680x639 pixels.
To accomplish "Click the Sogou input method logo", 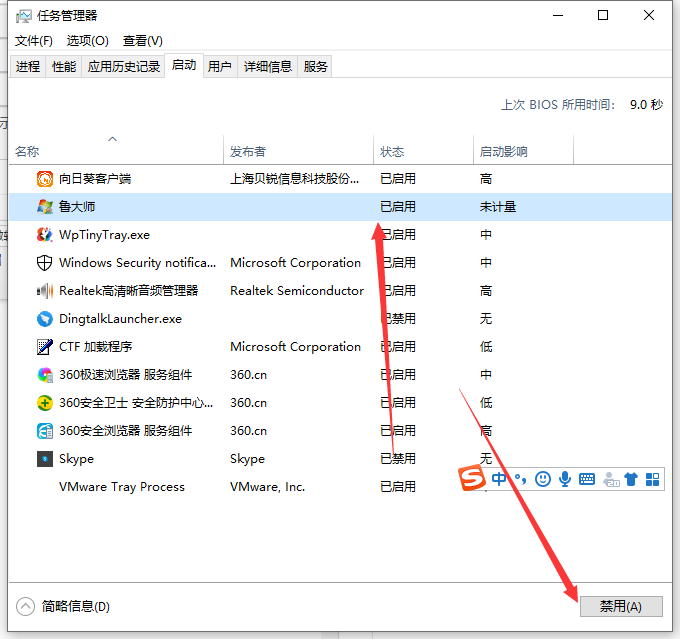I will click(472, 479).
